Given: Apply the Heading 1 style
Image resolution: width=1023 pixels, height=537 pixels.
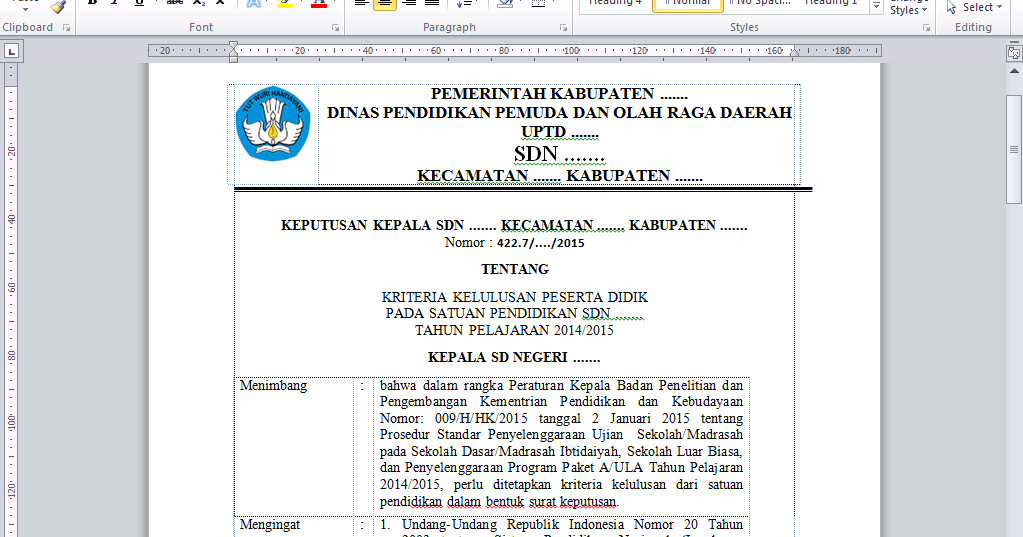Looking at the screenshot, I should [831, 3].
